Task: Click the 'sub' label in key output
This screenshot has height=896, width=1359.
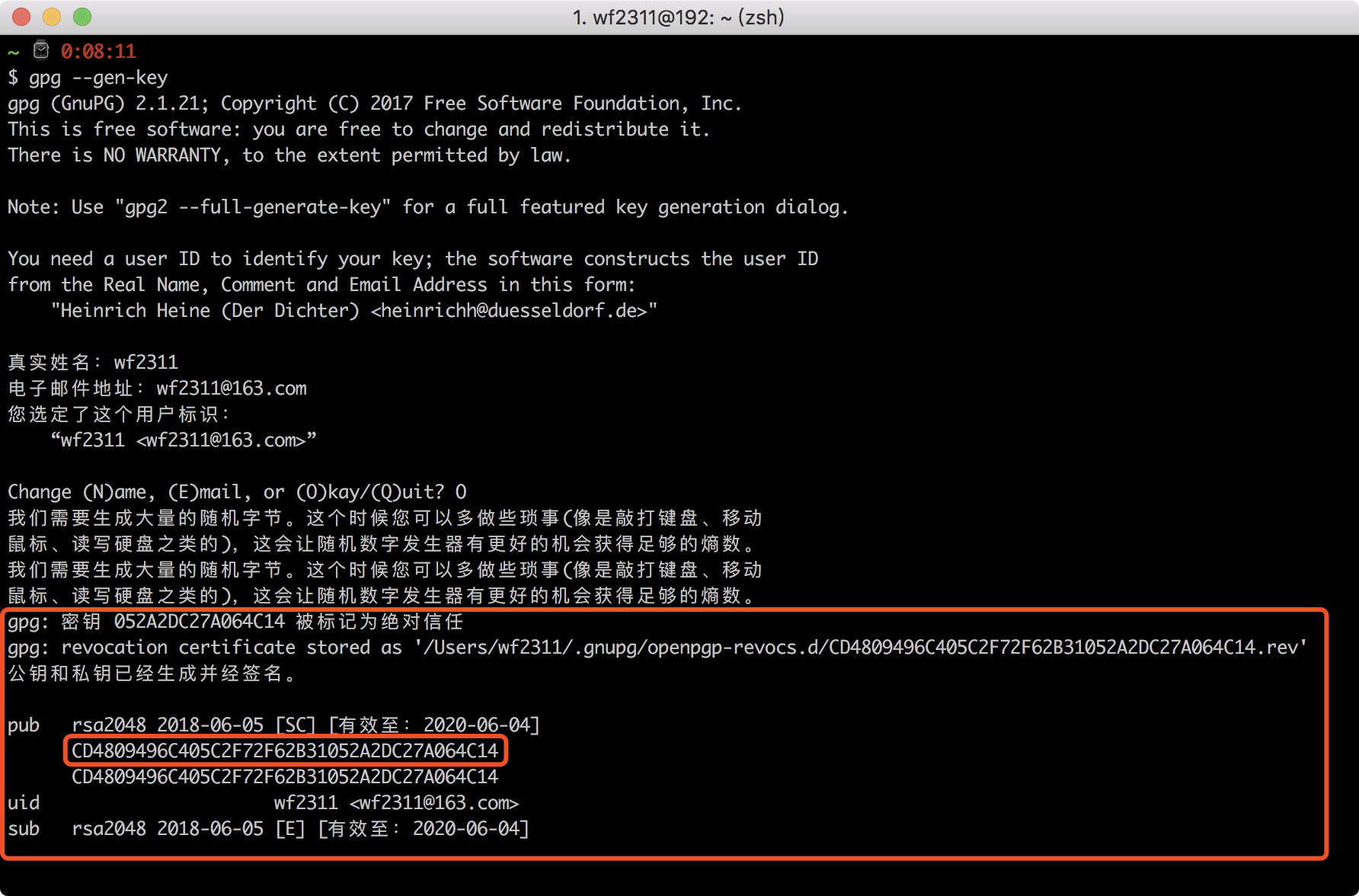Action: pos(24,829)
